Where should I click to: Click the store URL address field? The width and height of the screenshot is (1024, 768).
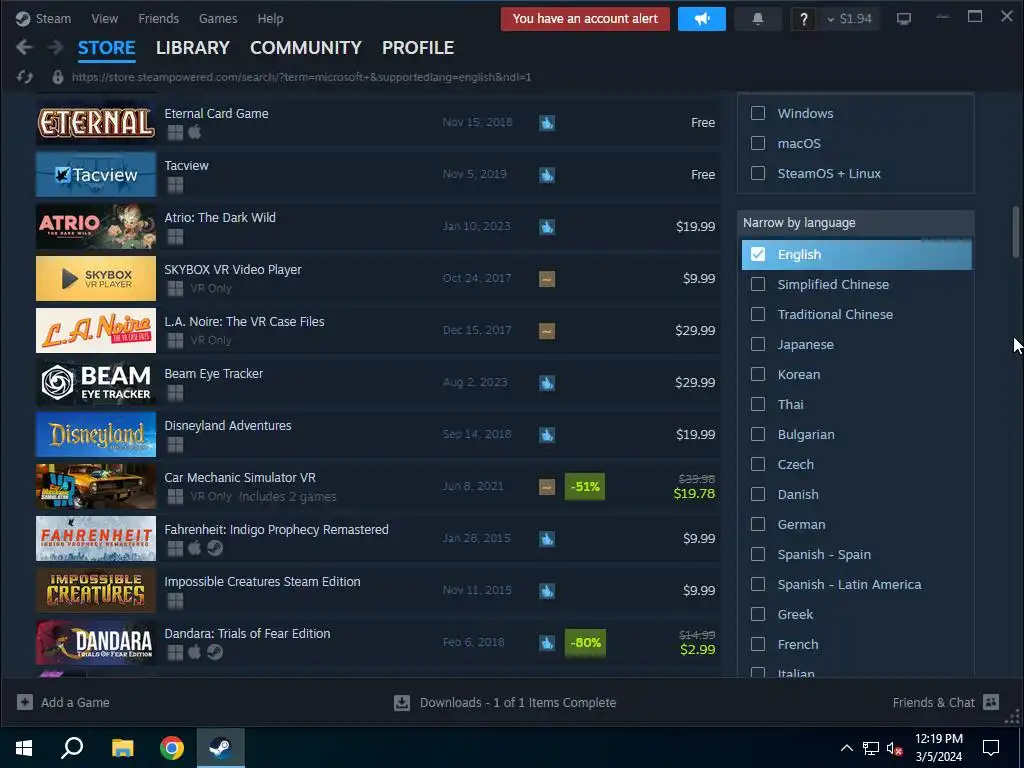point(301,77)
